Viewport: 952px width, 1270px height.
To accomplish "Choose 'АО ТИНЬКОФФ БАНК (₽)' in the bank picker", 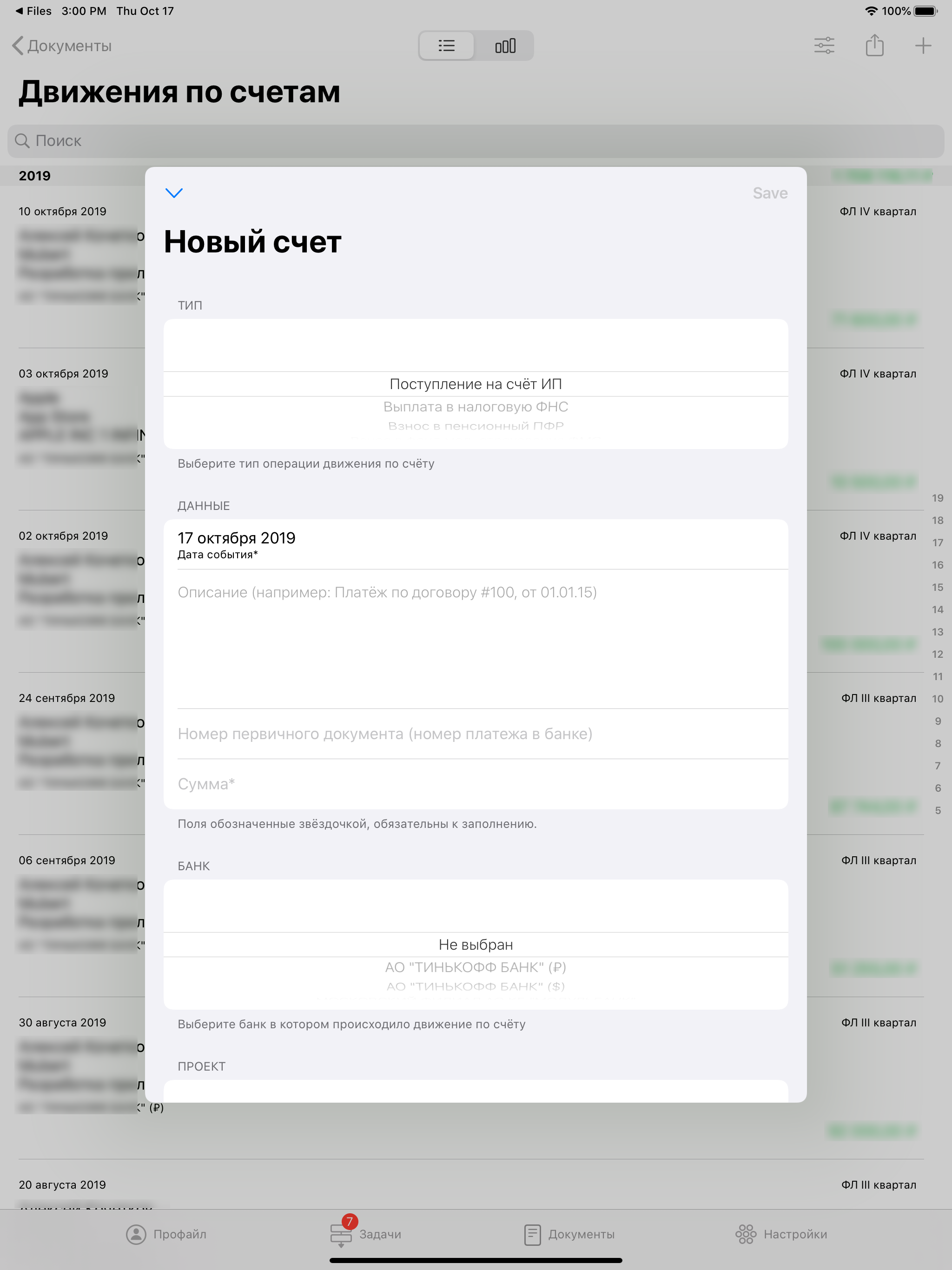I will [x=476, y=967].
